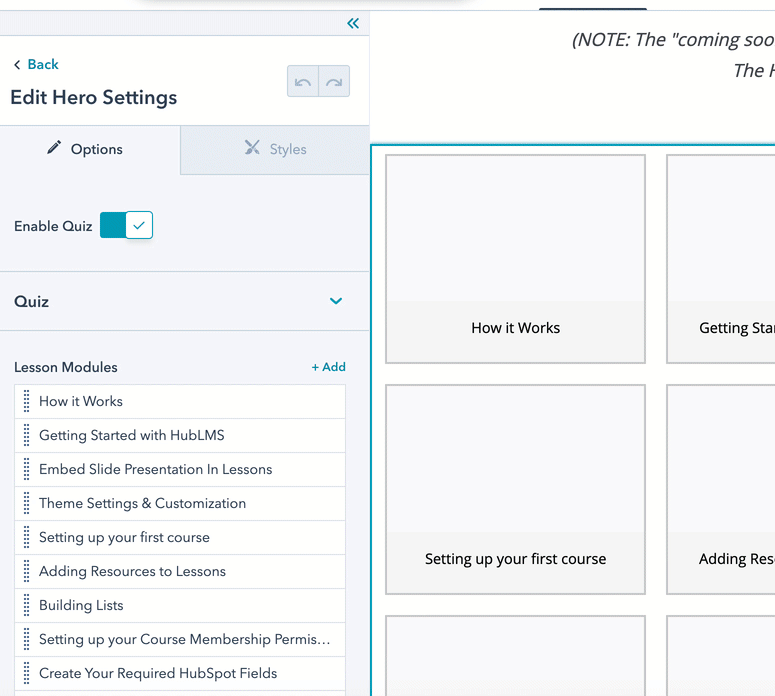The width and height of the screenshot is (775, 696).
Task: Grab drag handle for How it Works
Action: pyautogui.click(x=27, y=401)
